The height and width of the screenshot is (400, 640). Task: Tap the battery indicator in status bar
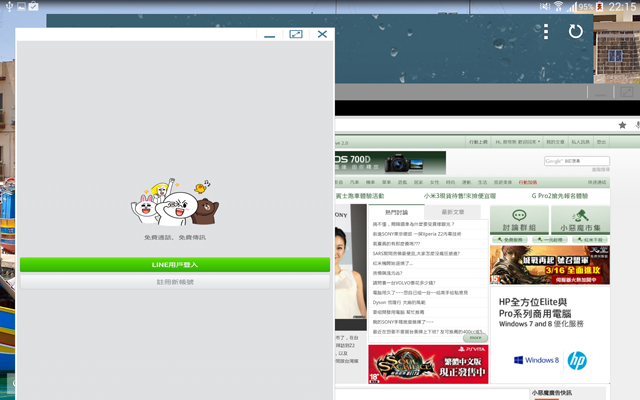coord(600,7)
